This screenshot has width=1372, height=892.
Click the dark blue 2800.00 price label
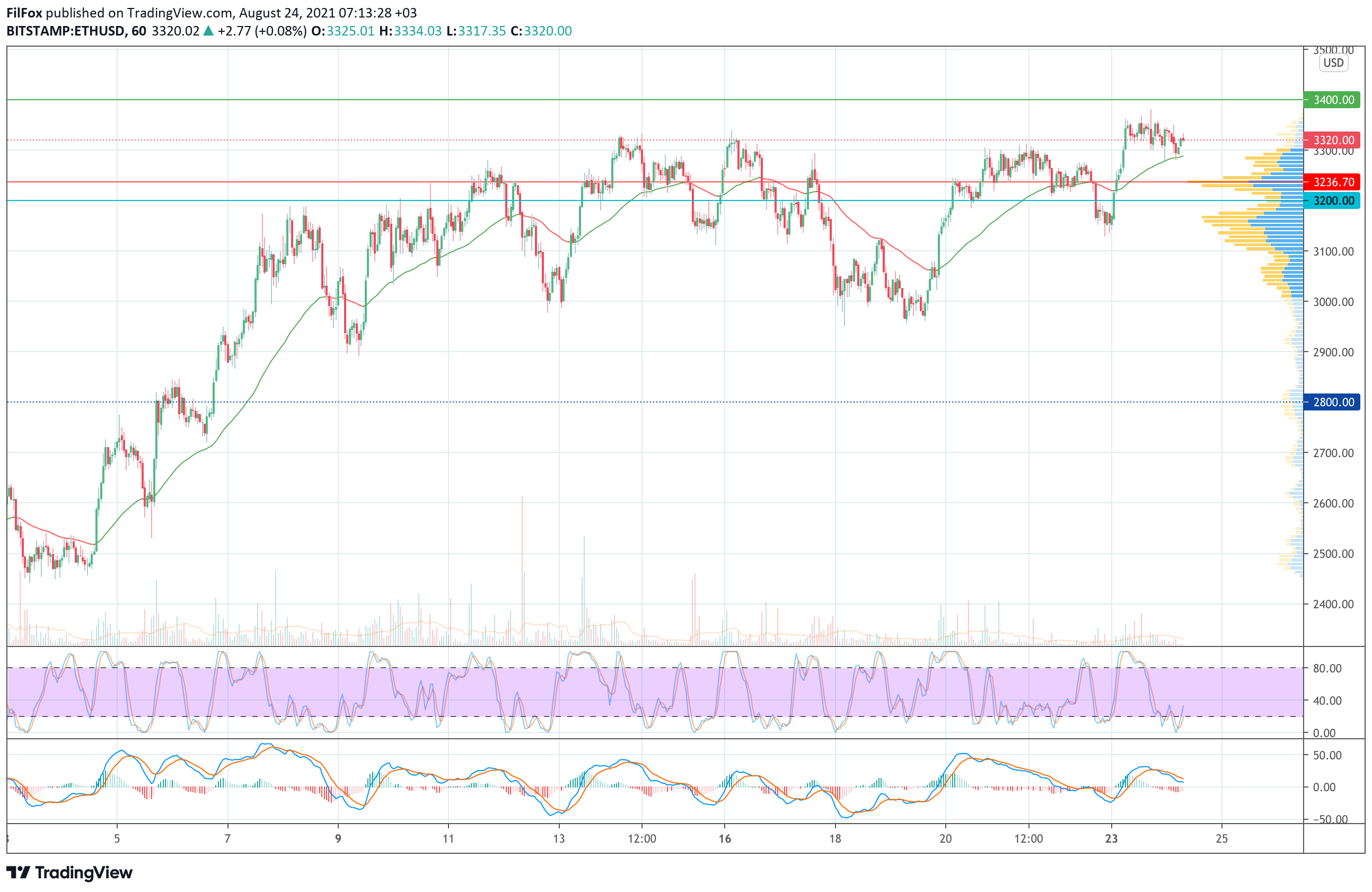1332,402
